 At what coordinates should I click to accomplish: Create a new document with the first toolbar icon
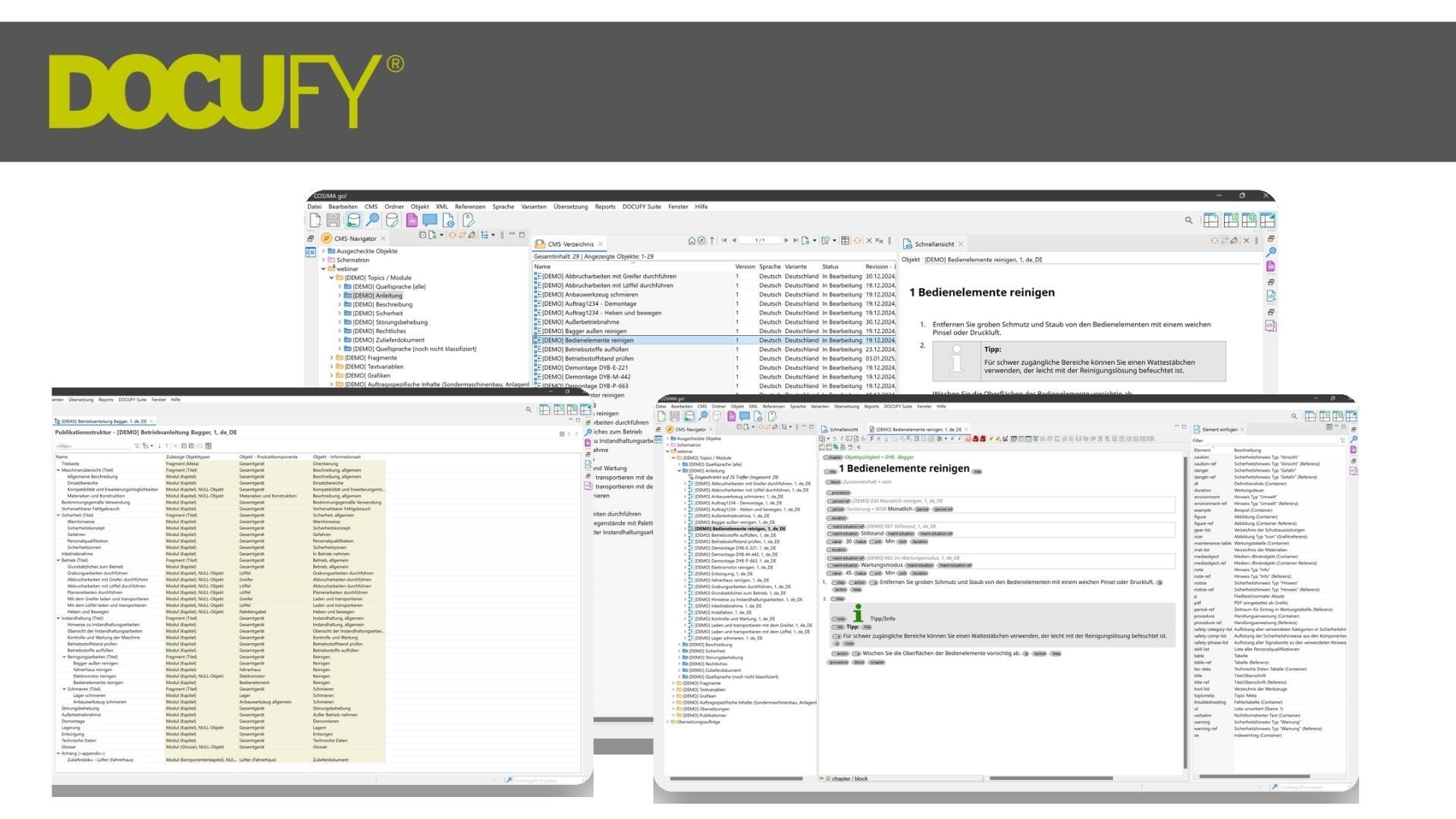[315, 219]
